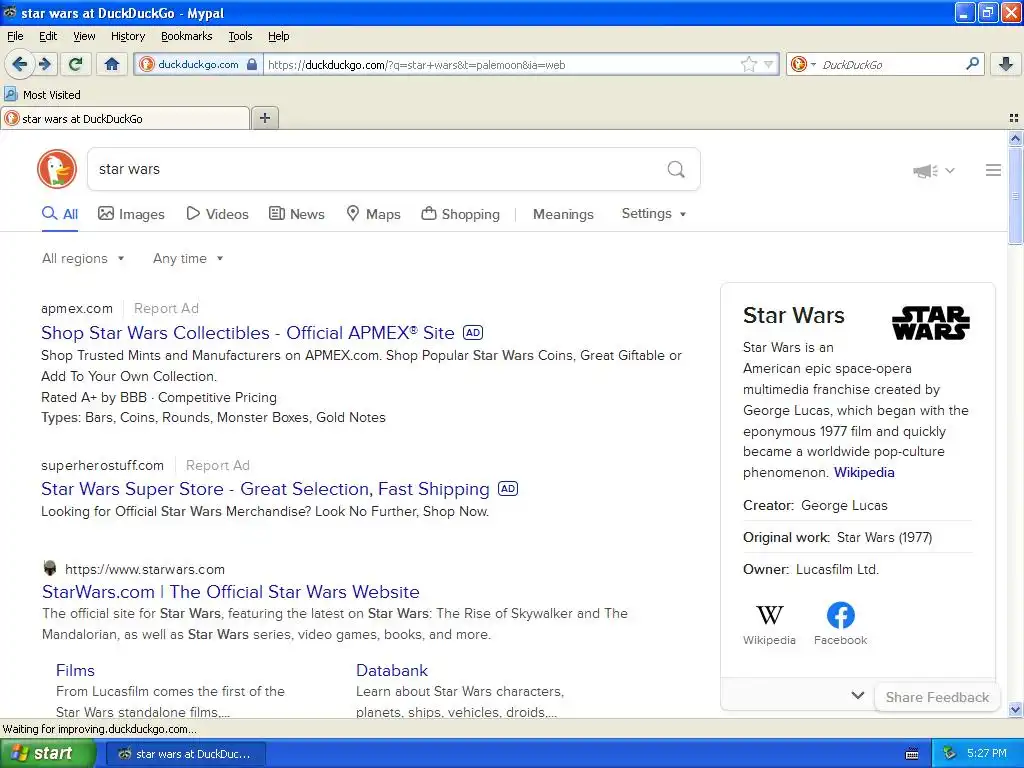The width and height of the screenshot is (1024, 768).
Task: Expand the Settings dropdown
Action: (654, 214)
